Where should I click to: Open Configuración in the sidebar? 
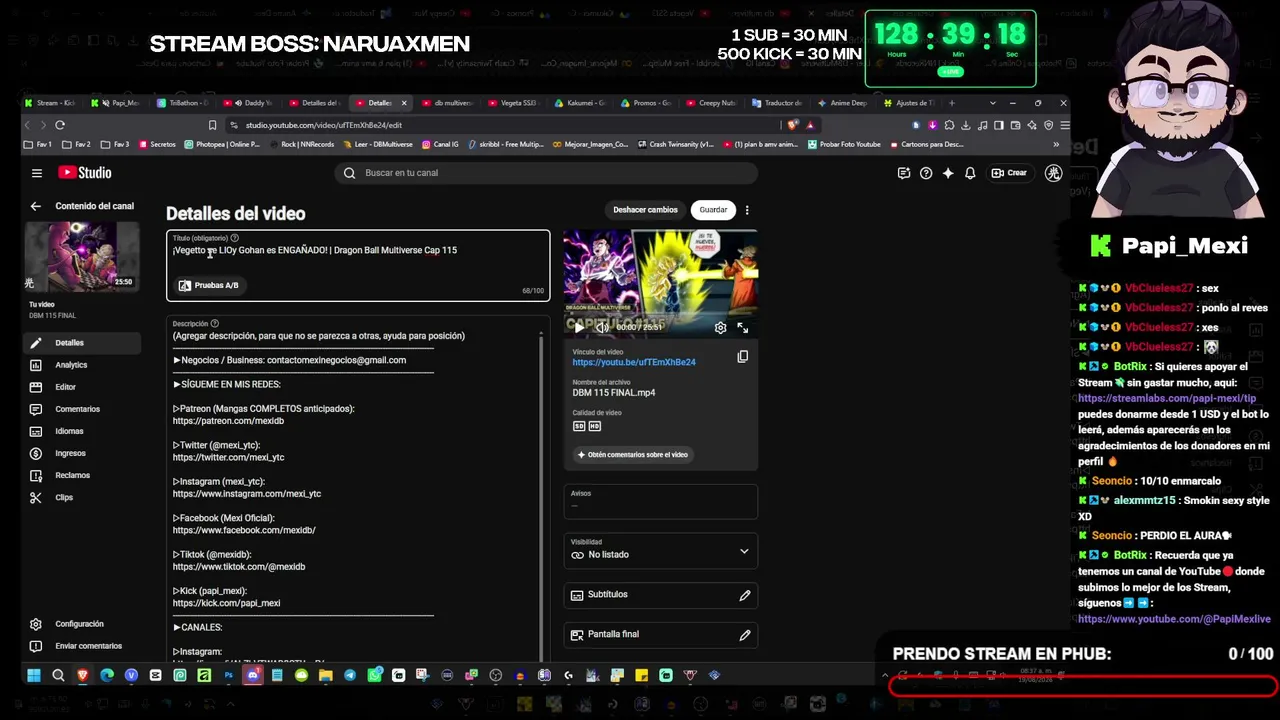(83, 624)
